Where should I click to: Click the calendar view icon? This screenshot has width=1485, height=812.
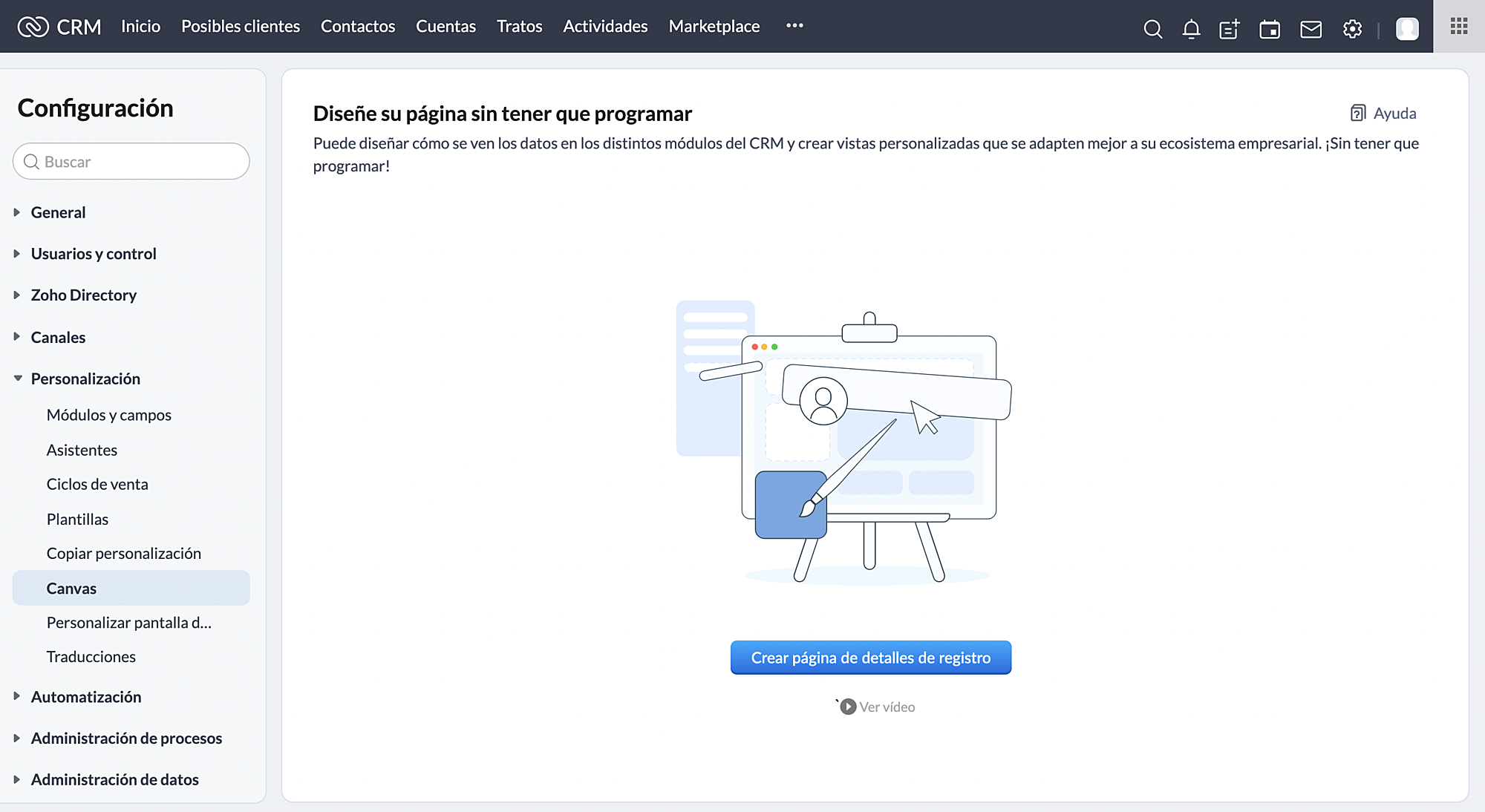tap(1269, 27)
